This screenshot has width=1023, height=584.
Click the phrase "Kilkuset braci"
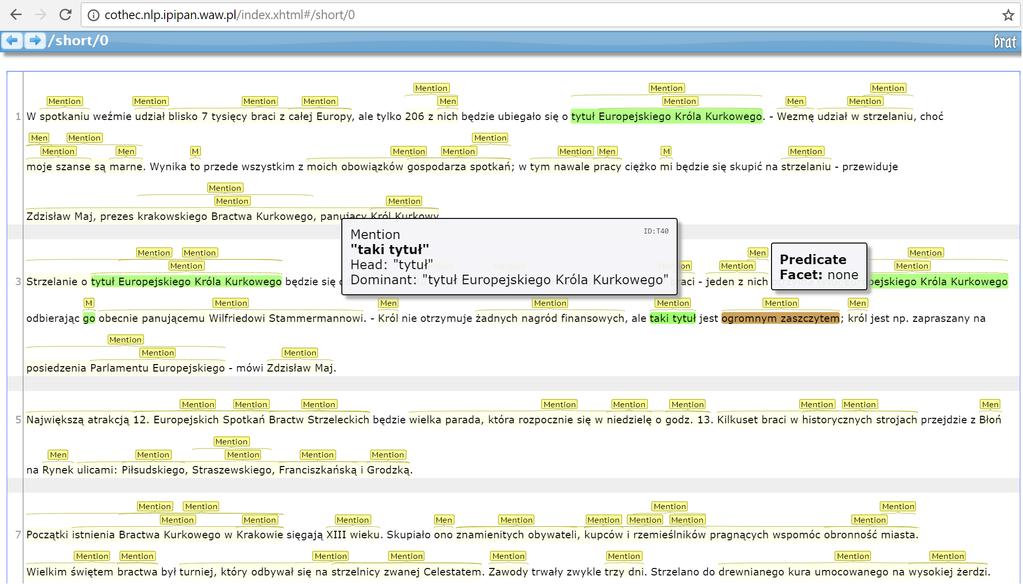pyautogui.click(x=752, y=420)
